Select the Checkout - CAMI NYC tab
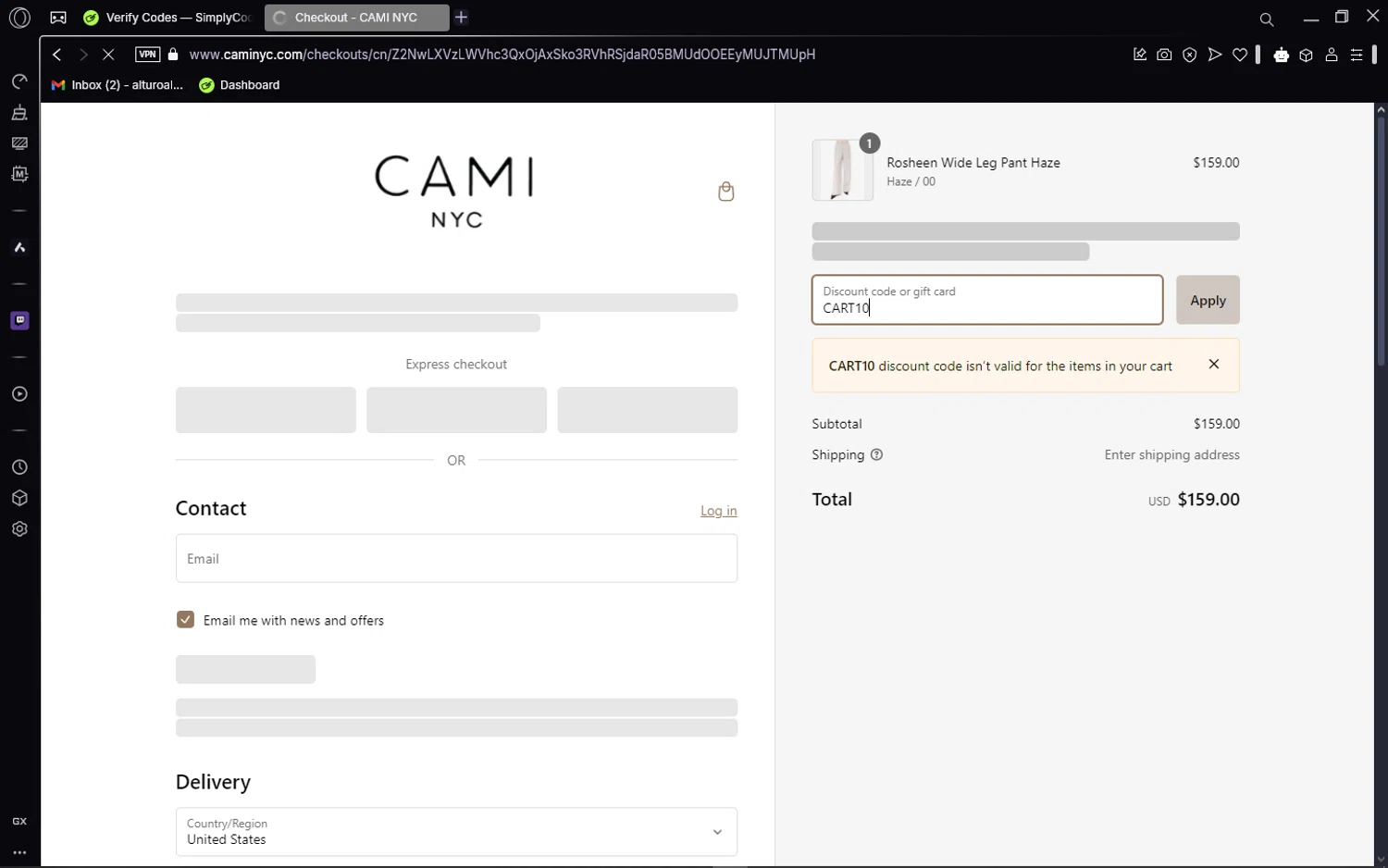 356,18
